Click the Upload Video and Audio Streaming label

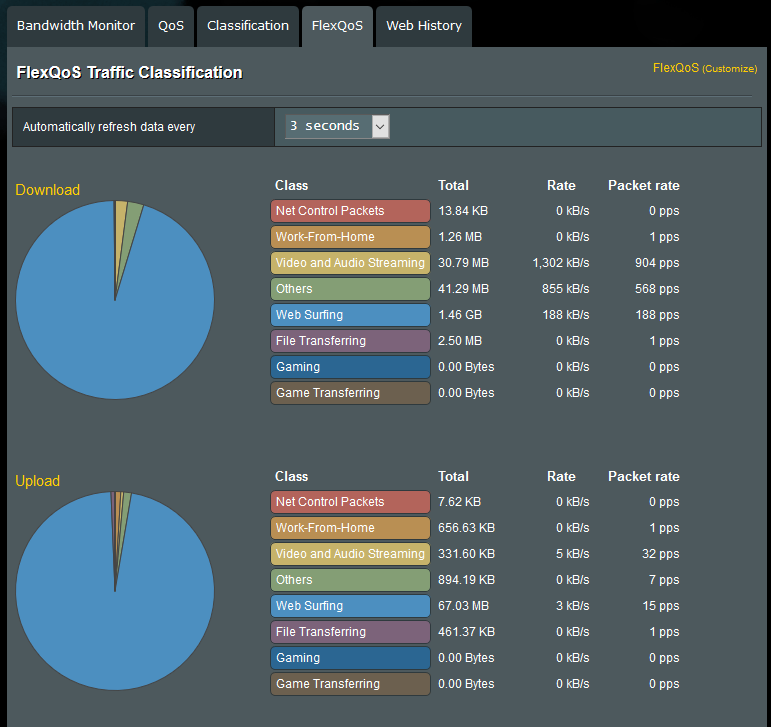click(x=350, y=554)
